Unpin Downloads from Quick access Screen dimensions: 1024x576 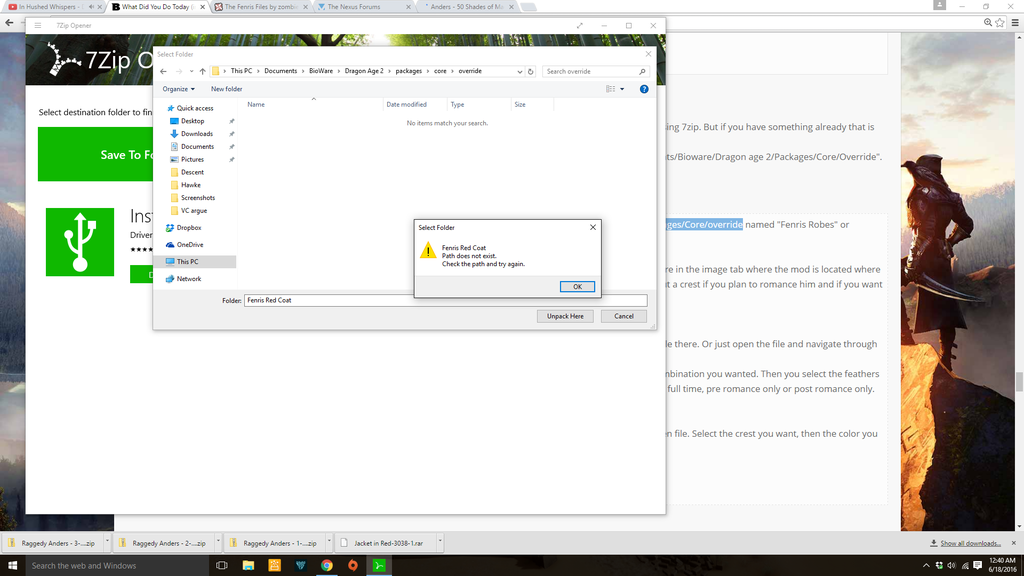231,133
